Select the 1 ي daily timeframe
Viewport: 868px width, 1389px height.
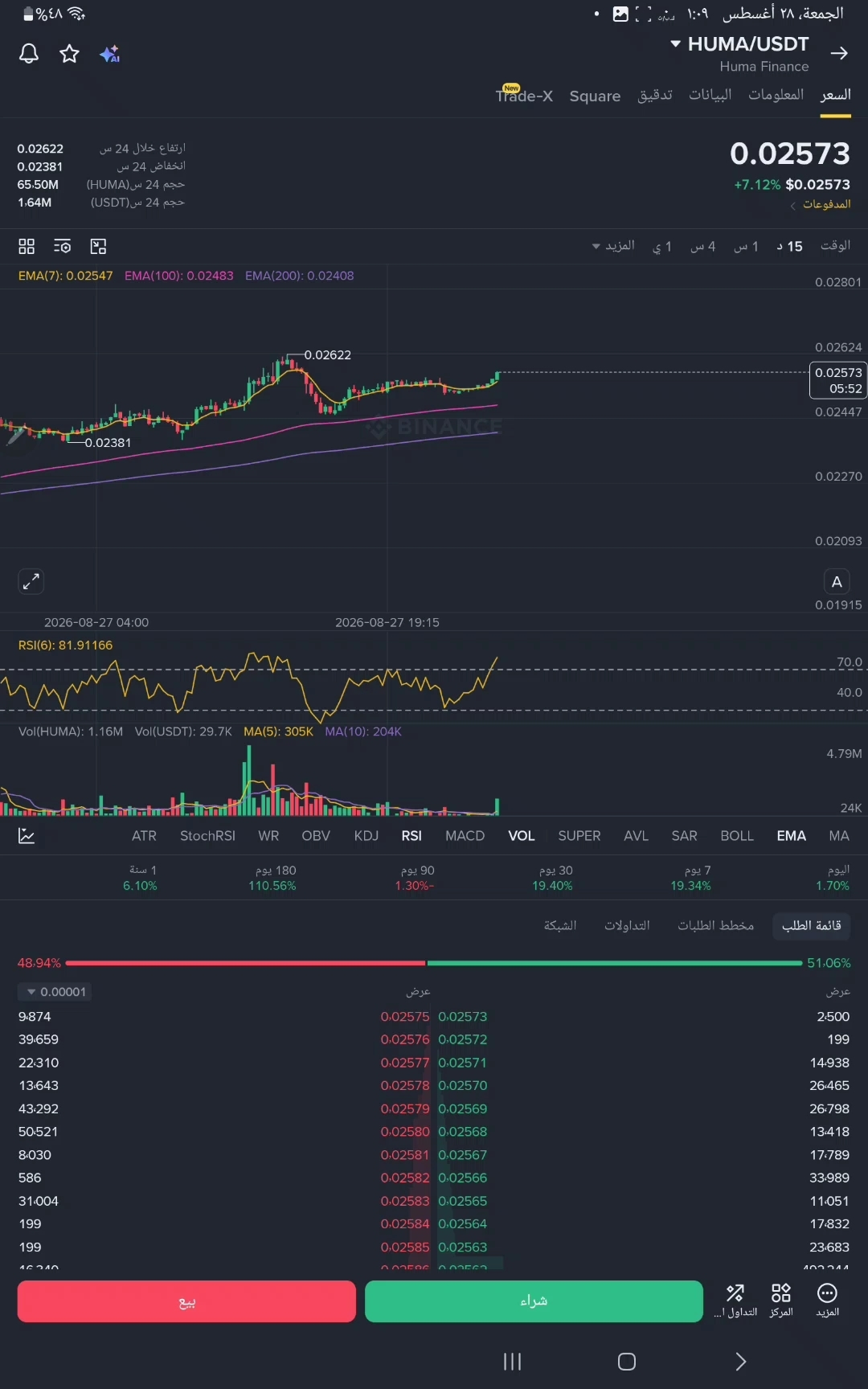click(x=662, y=246)
